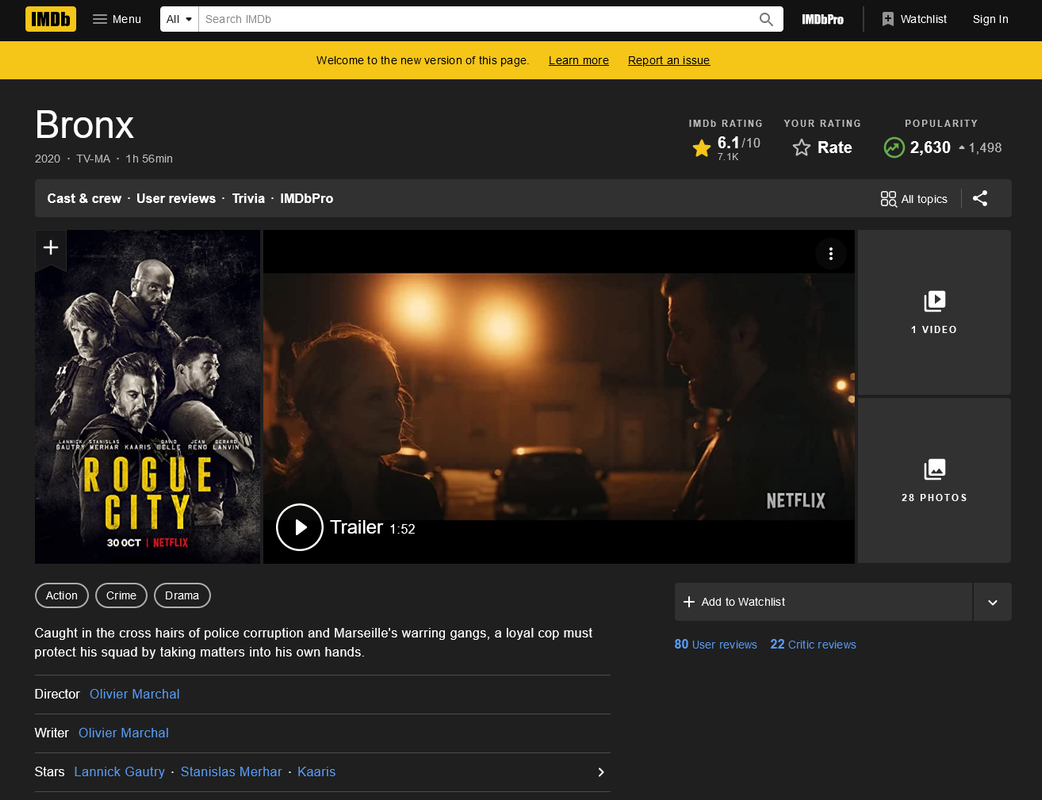Click Report an issue link
1042x800 pixels.
(669, 60)
